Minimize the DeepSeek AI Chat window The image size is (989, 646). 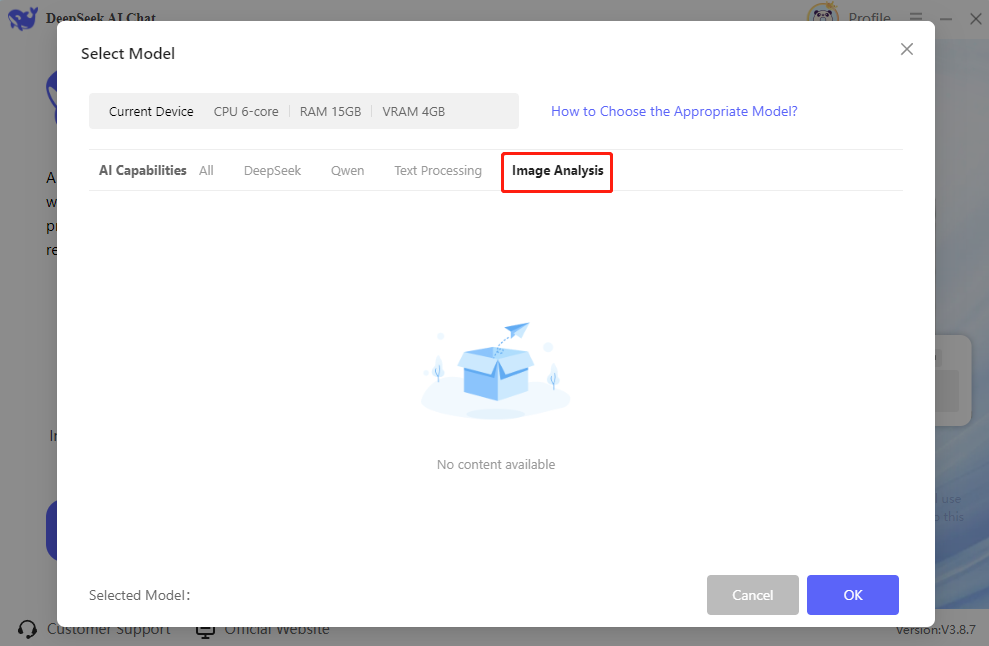946,19
